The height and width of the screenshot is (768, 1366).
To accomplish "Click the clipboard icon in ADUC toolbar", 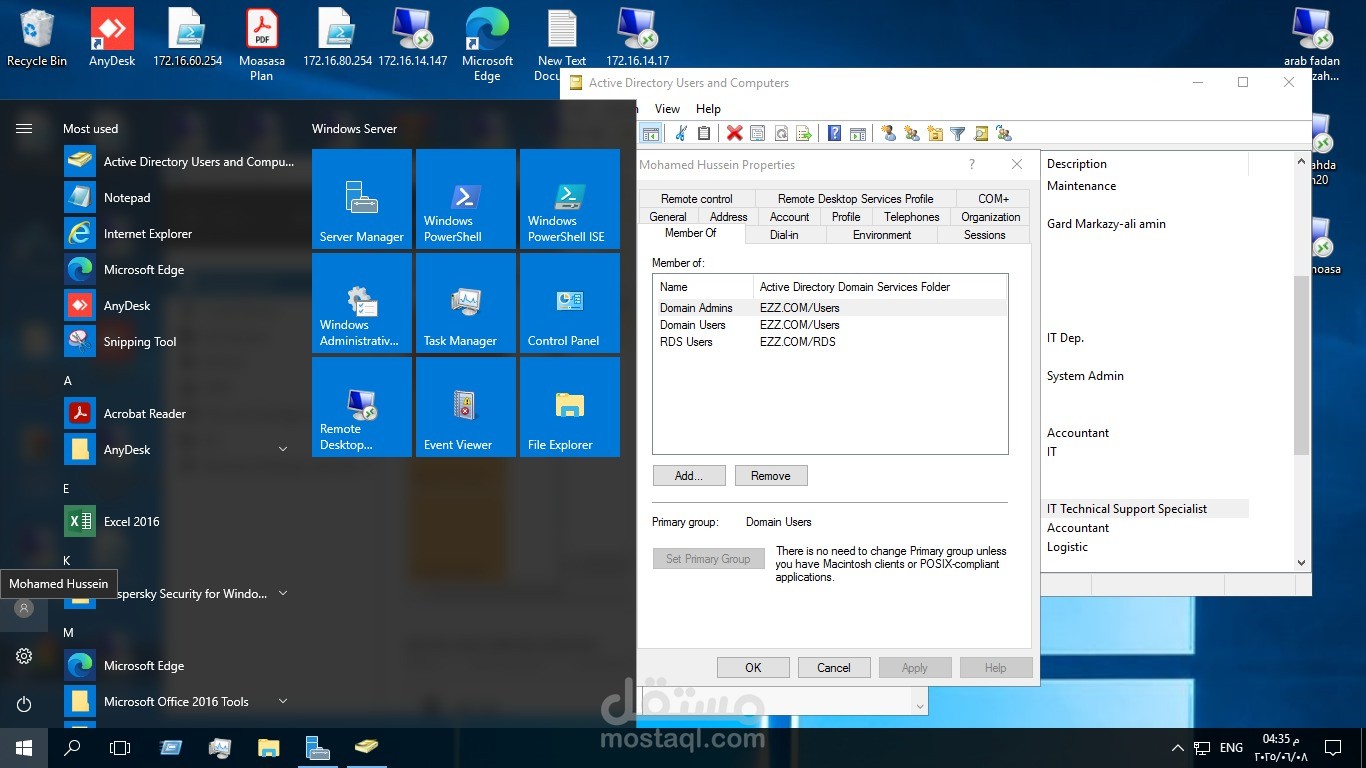I will (x=704, y=133).
